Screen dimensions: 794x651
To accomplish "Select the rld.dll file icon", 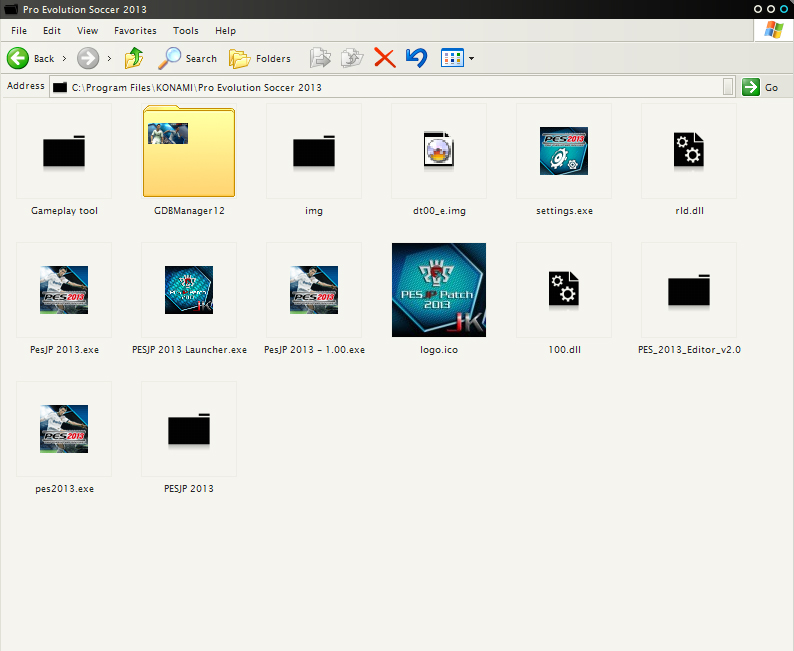I will click(x=689, y=150).
